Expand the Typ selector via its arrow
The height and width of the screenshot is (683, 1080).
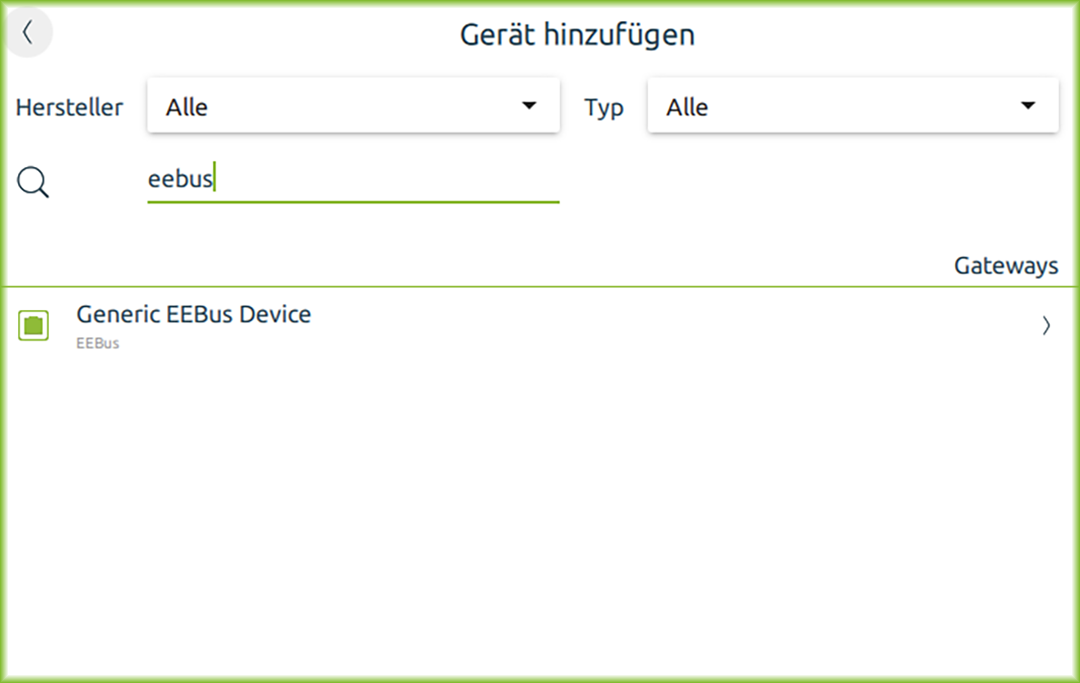(x=1027, y=105)
